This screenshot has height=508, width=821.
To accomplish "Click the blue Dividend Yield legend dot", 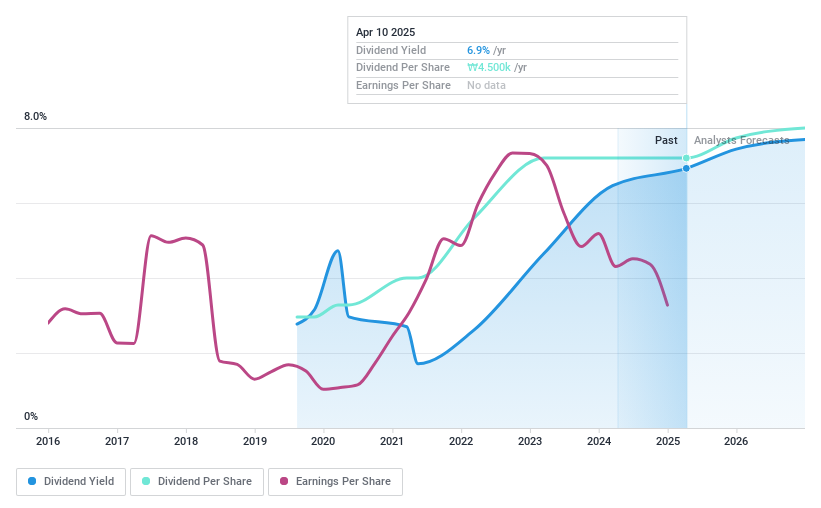I will pyautogui.click(x=33, y=481).
